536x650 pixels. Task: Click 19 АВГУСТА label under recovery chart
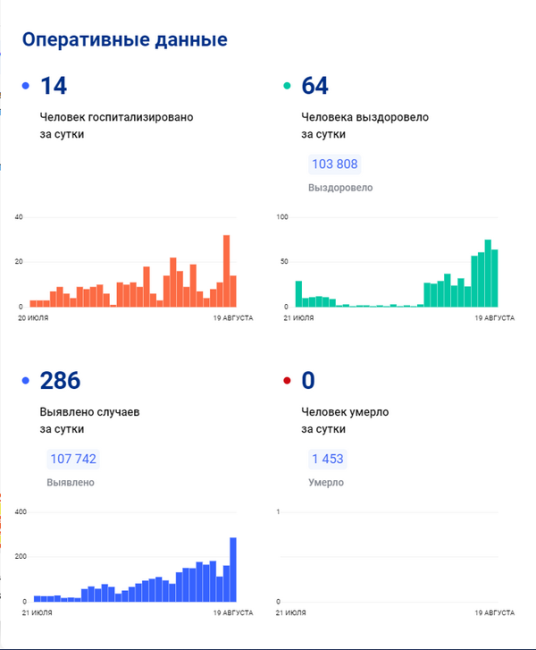[x=495, y=318]
